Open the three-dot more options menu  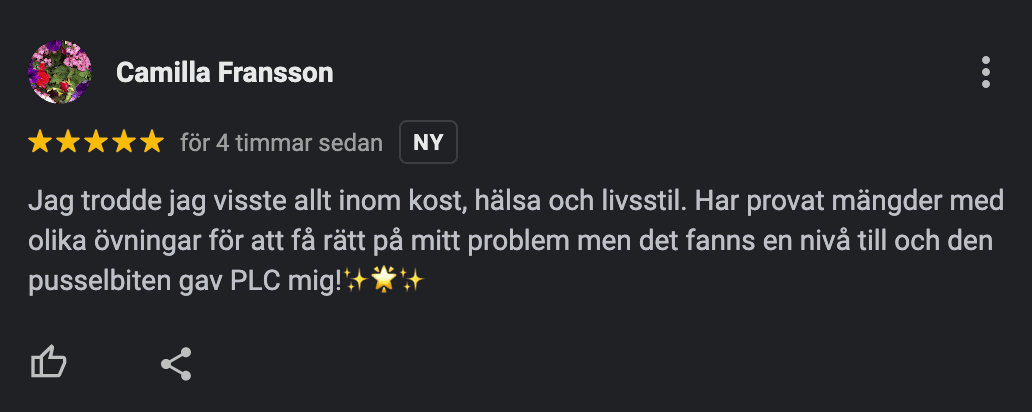985,72
